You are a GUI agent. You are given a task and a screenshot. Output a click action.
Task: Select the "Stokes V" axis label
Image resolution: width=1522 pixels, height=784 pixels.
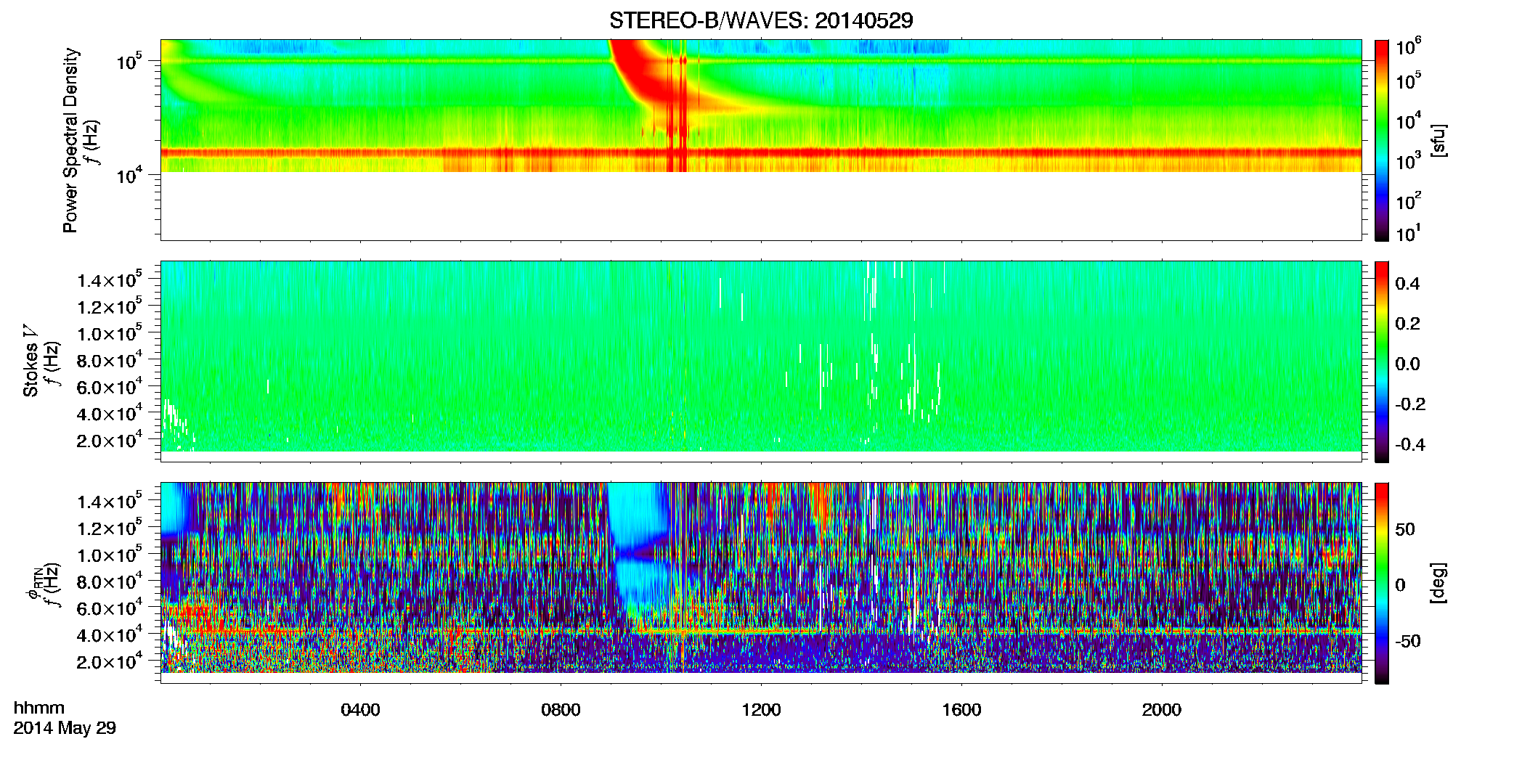[30, 361]
